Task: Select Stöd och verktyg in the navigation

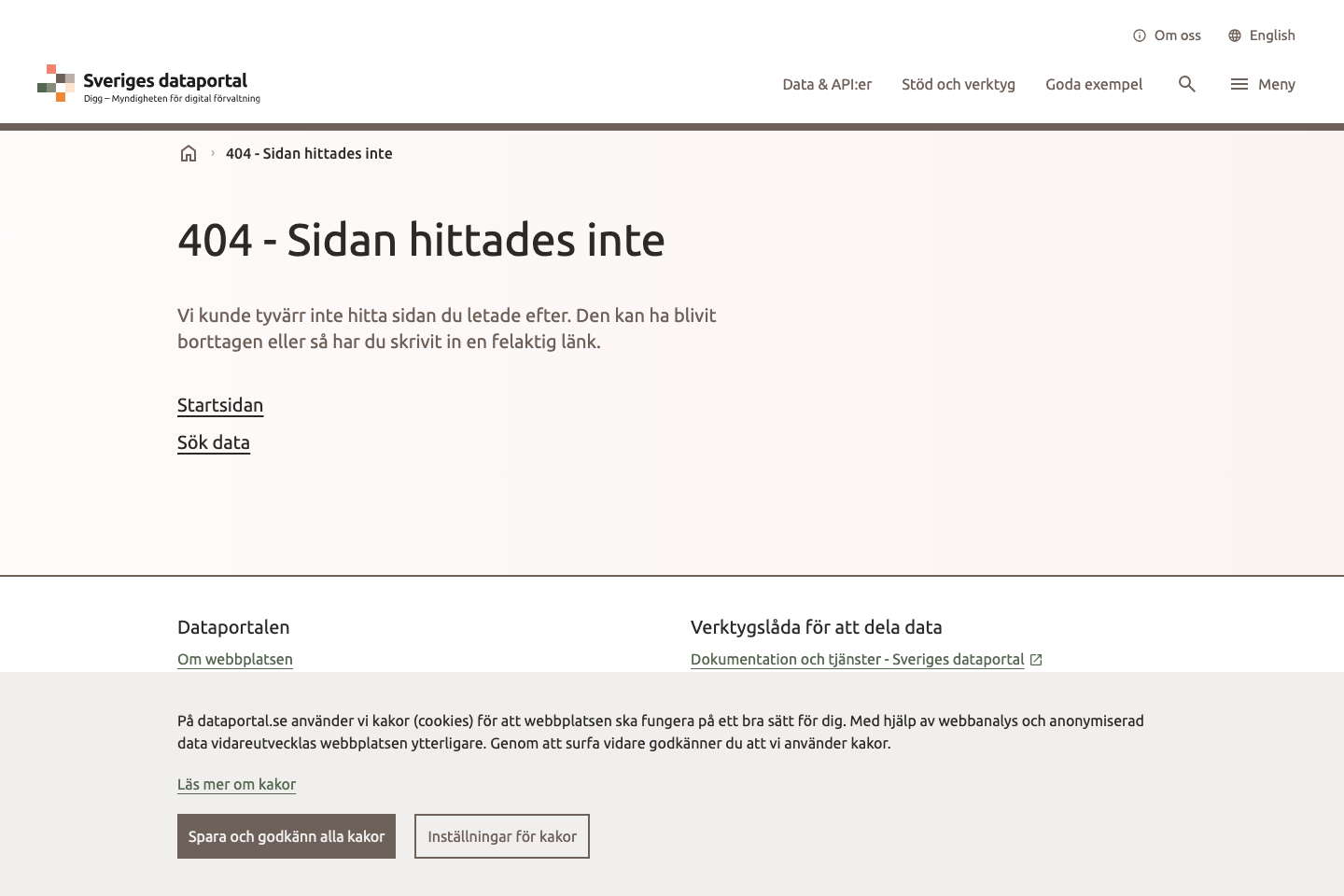Action: pos(959,84)
